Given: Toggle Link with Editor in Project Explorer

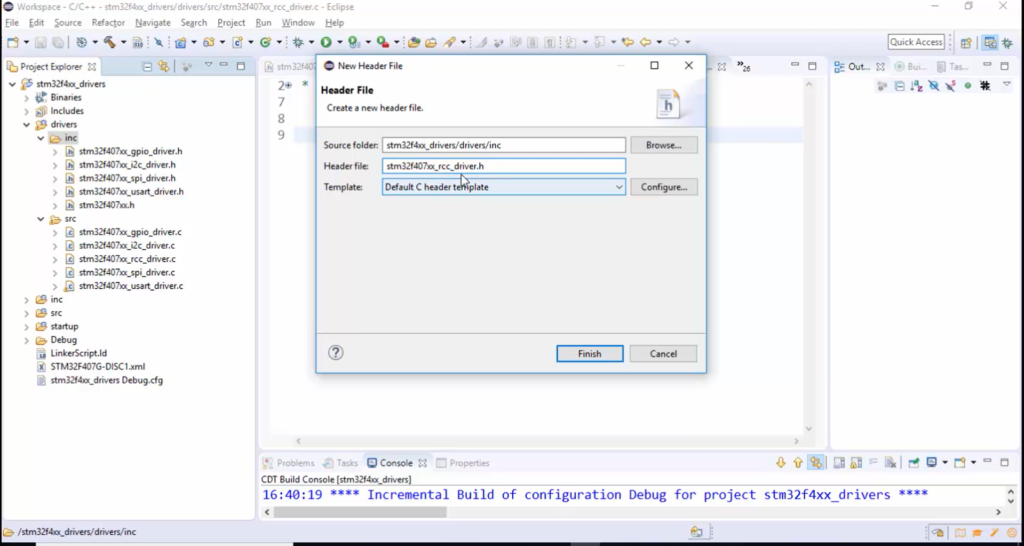Looking at the screenshot, I should pos(163,67).
